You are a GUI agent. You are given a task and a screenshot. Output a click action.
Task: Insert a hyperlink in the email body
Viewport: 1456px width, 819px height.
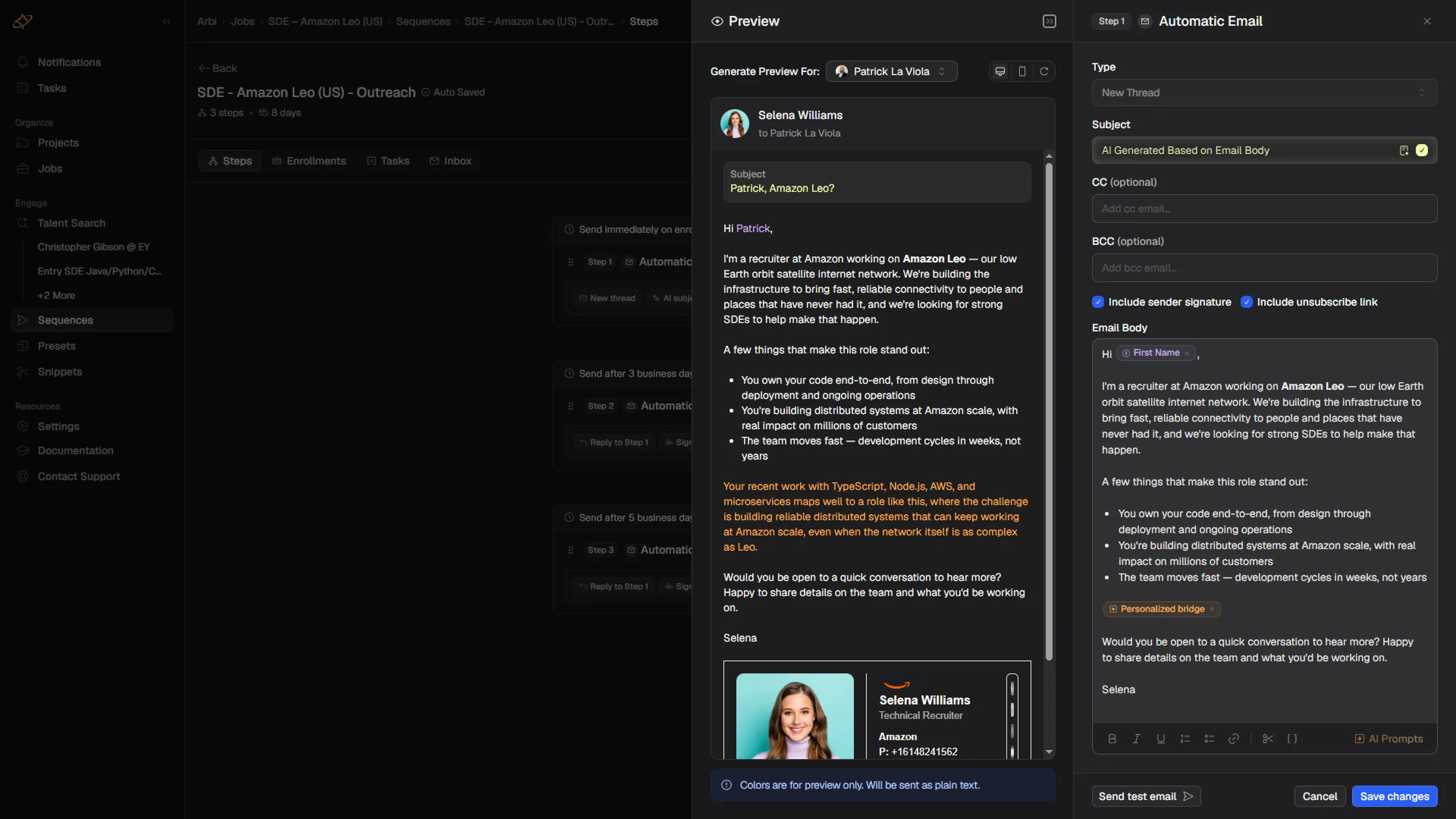pyautogui.click(x=1233, y=739)
